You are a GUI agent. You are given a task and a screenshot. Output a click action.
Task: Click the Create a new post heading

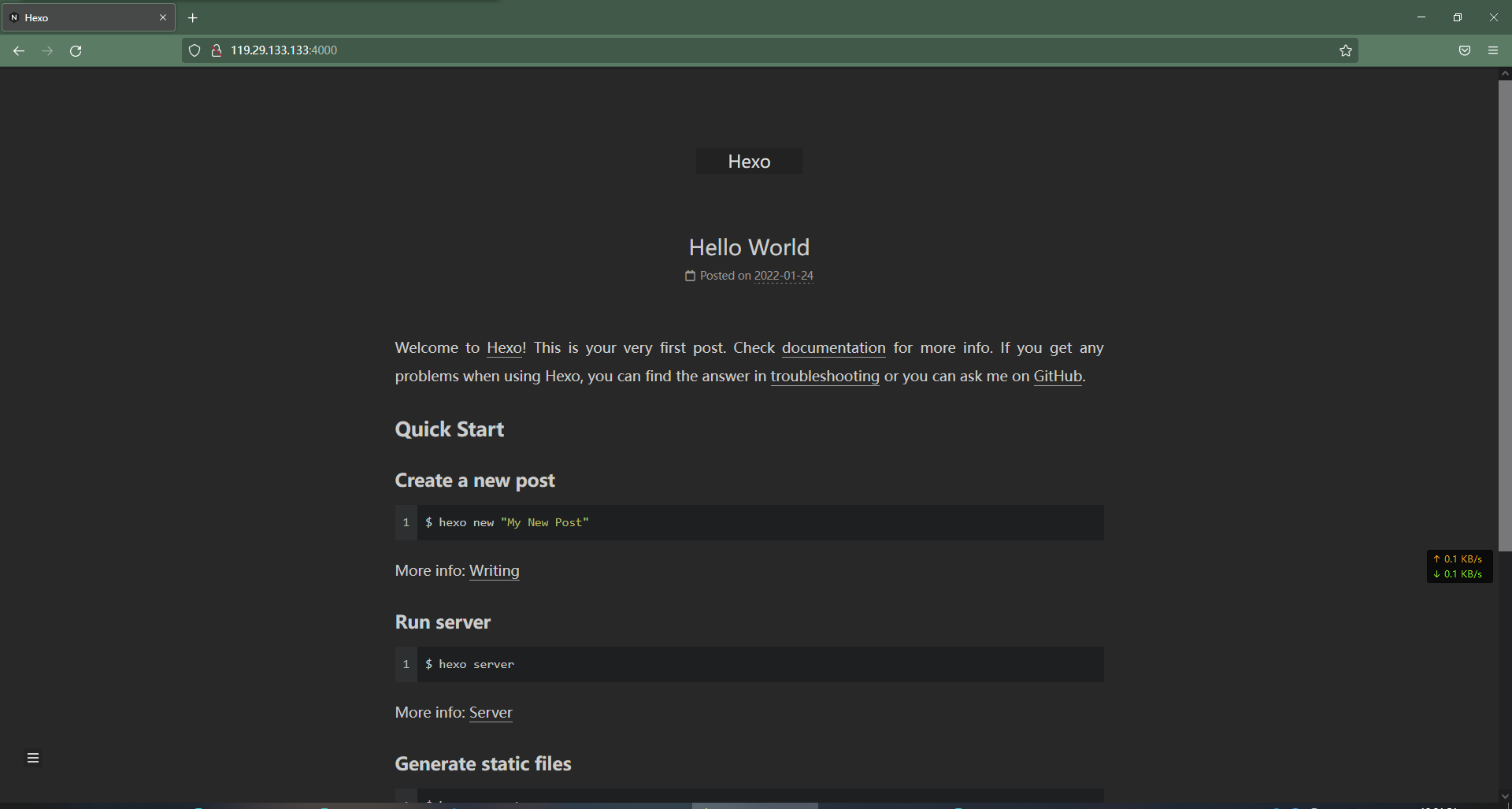pos(475,481)
